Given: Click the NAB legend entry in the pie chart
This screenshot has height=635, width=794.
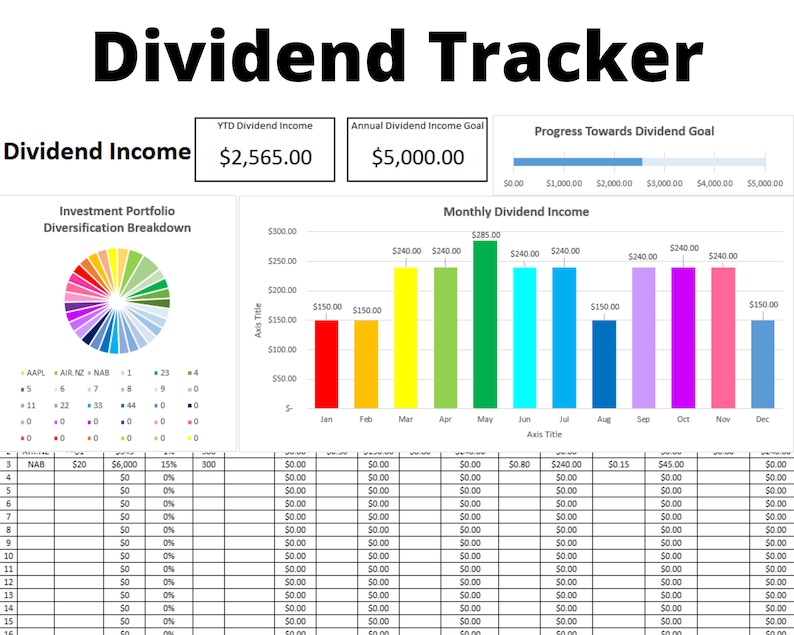Looking at the screenshot, I should [98, 373].
